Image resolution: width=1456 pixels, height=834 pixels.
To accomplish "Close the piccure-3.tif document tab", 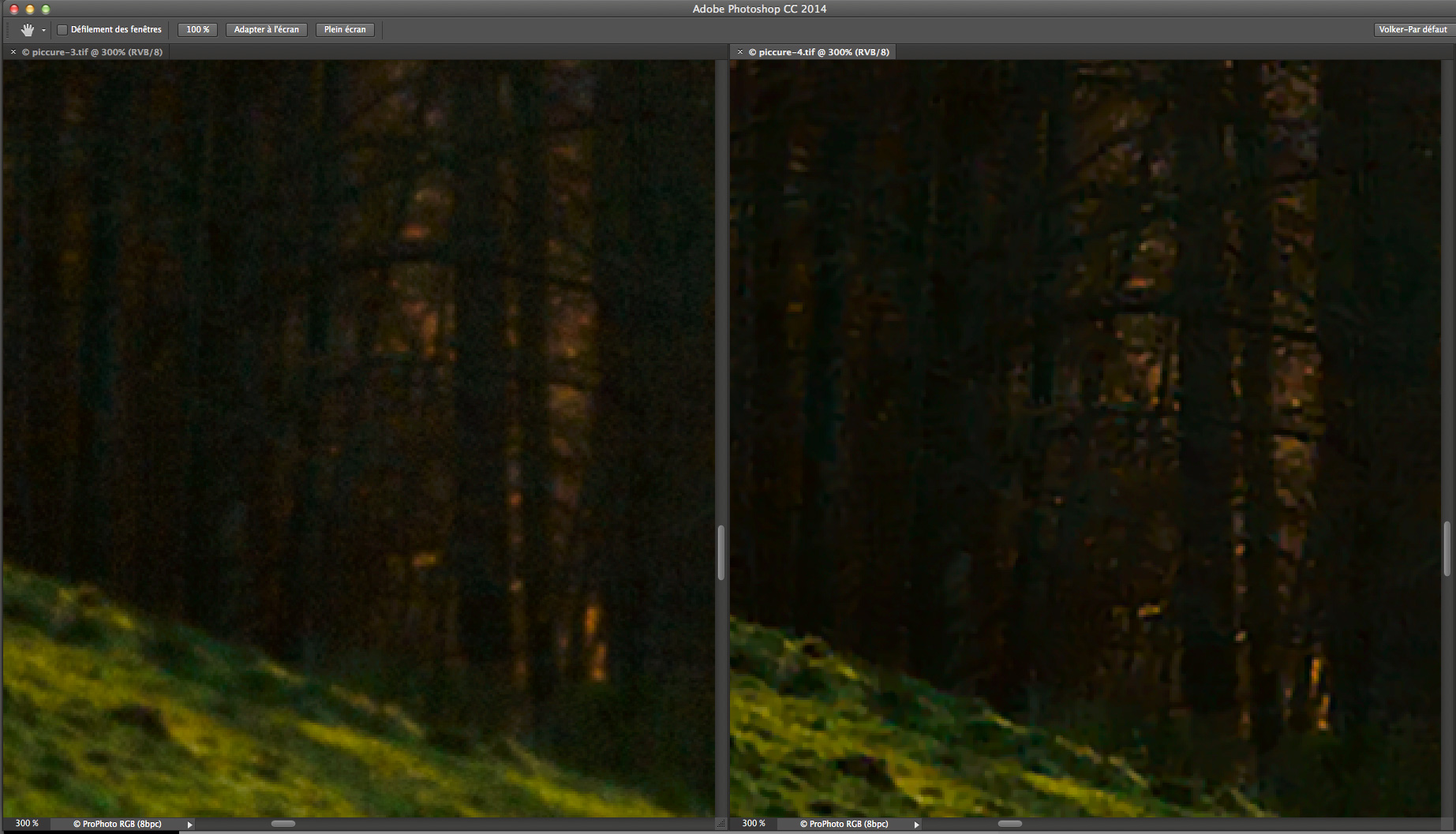I will click(x=13, y=52).
